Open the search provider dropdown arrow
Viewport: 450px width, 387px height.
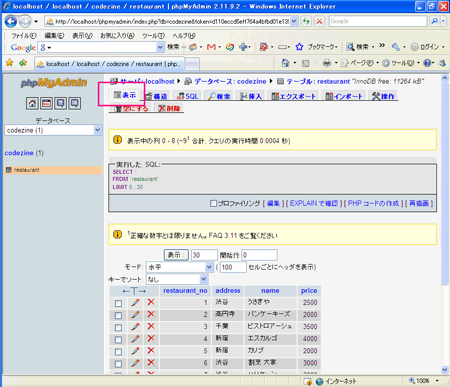tap(443, 21)
